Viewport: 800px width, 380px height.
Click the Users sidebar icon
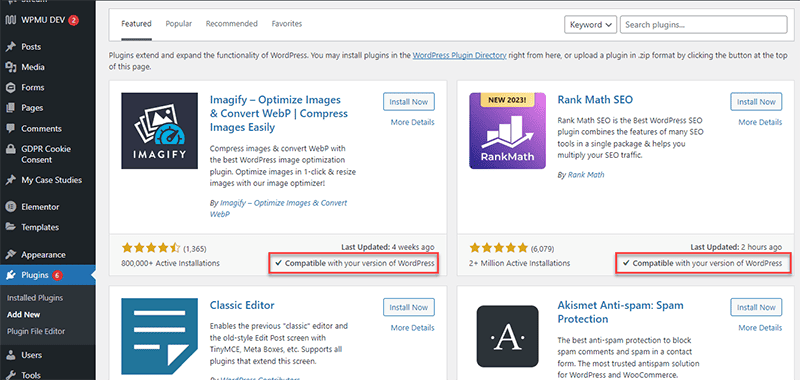10,355
